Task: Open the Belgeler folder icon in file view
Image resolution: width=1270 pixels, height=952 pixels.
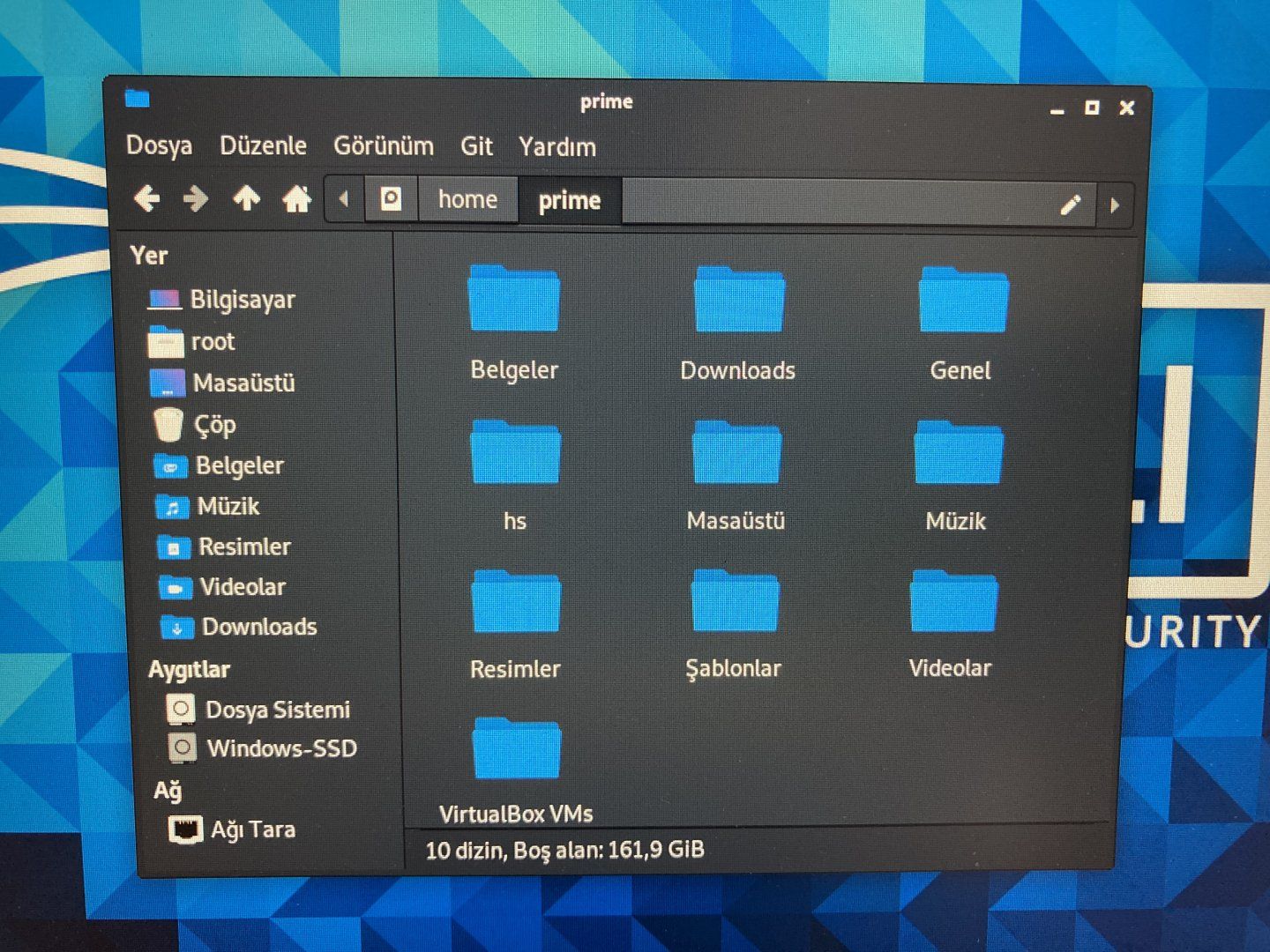Action: (514, 298)
